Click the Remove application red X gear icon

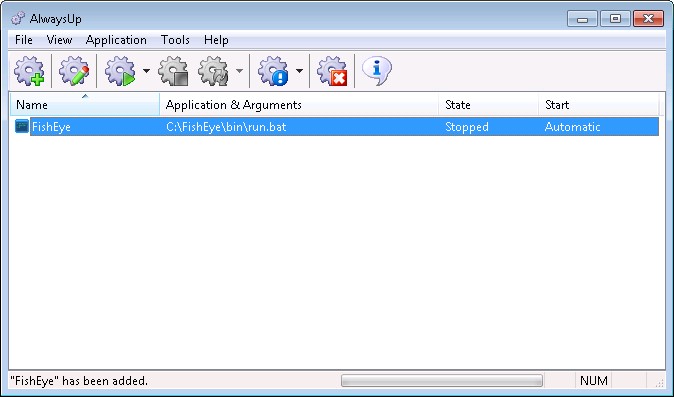pyautogui.click(x=332, y=70)
